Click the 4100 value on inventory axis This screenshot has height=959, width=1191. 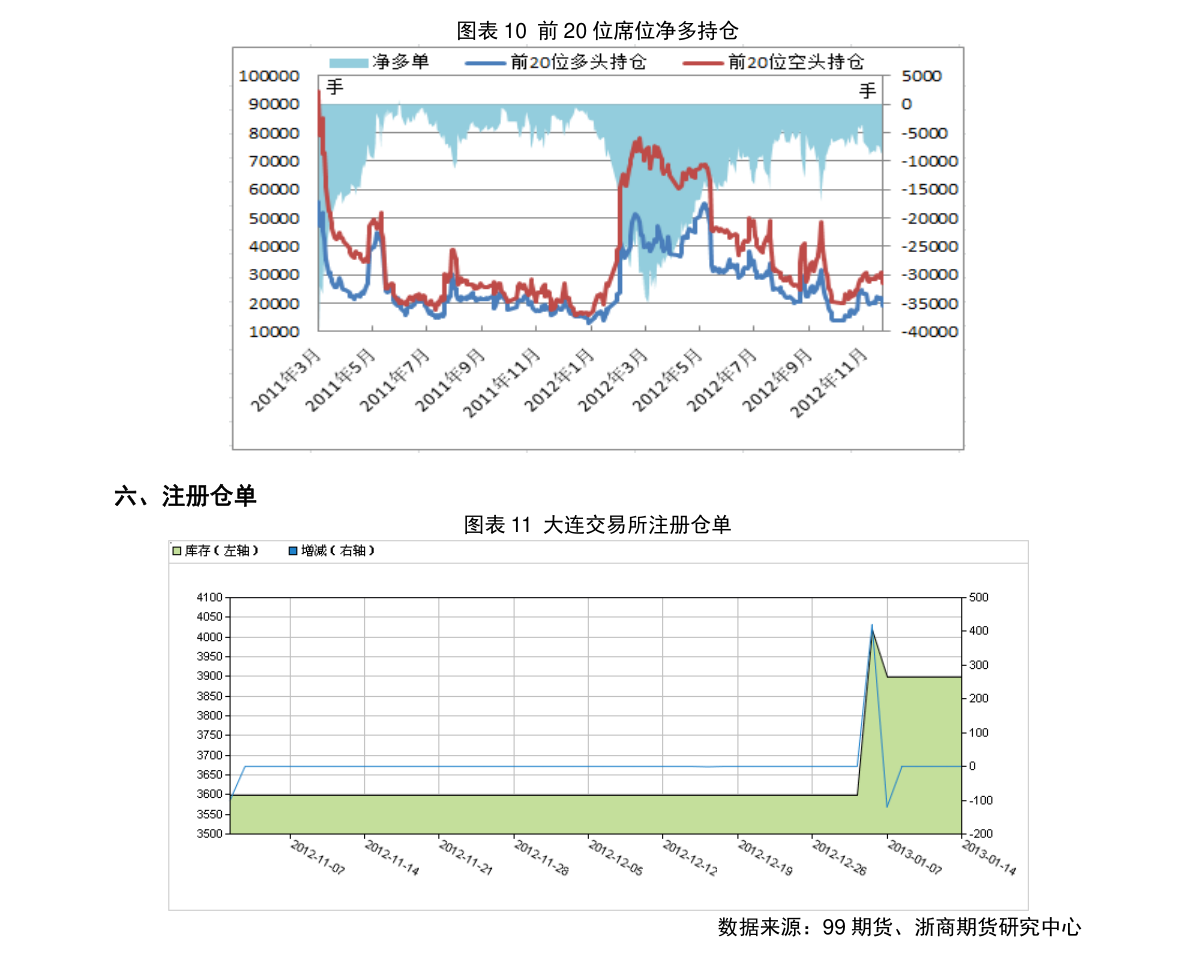pos(210,597)
